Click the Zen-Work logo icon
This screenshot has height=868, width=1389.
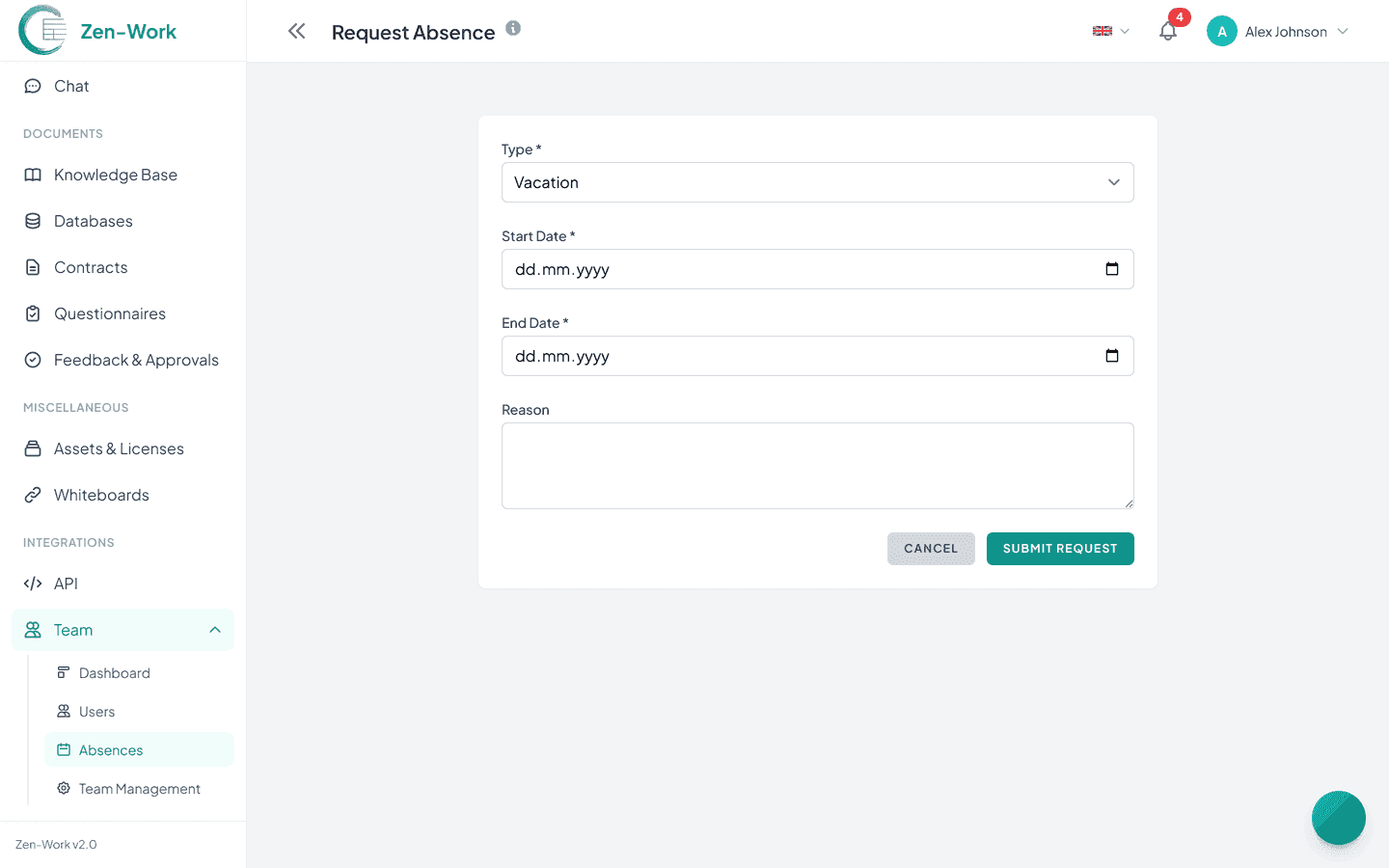pos(42,30)
